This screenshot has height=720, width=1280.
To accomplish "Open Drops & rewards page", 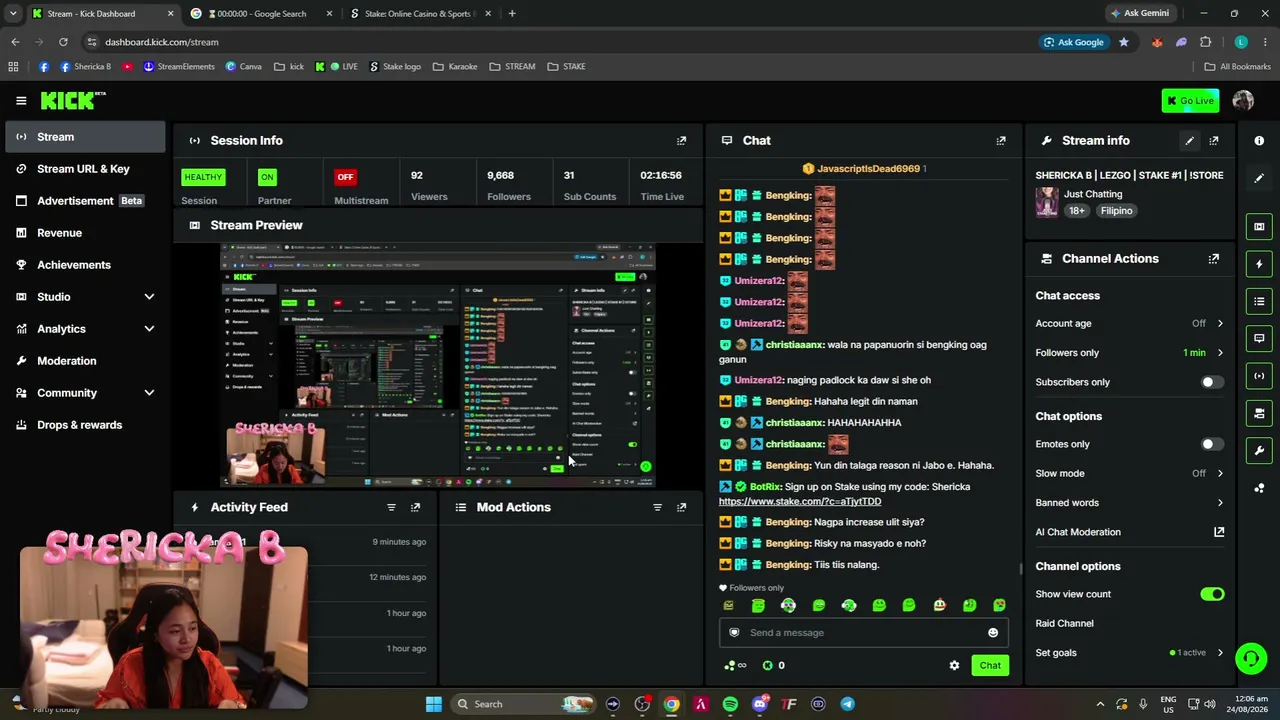I will pyautogui.click(x=85, y=425).
